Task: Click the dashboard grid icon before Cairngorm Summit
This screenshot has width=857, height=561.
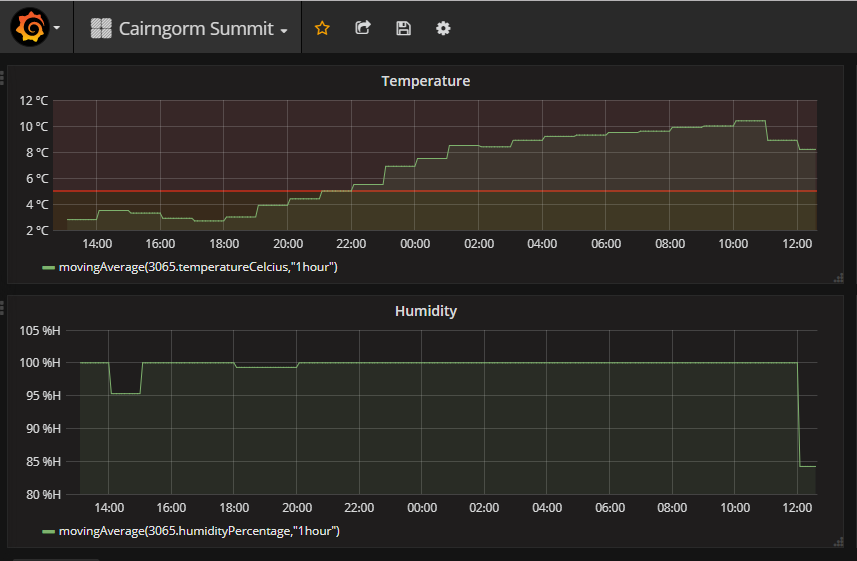Action: tap(101, 29)
